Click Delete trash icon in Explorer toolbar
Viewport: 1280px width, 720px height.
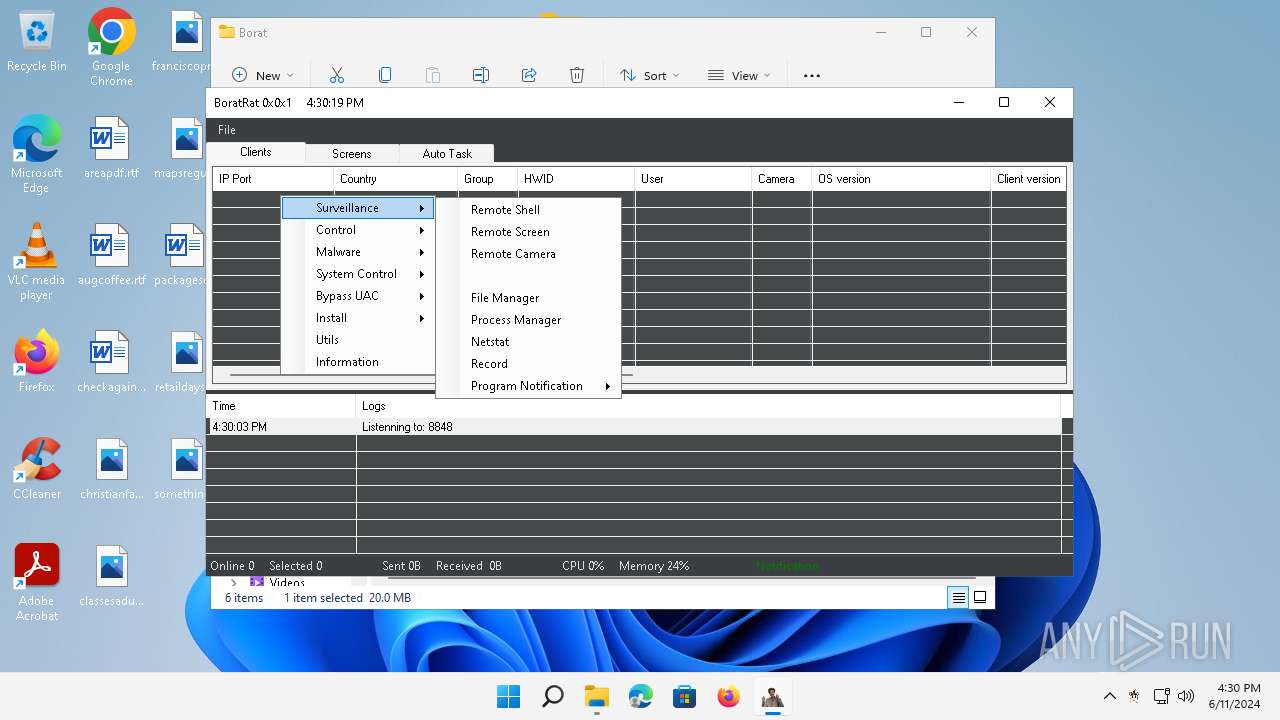click(x=577, y=75)
